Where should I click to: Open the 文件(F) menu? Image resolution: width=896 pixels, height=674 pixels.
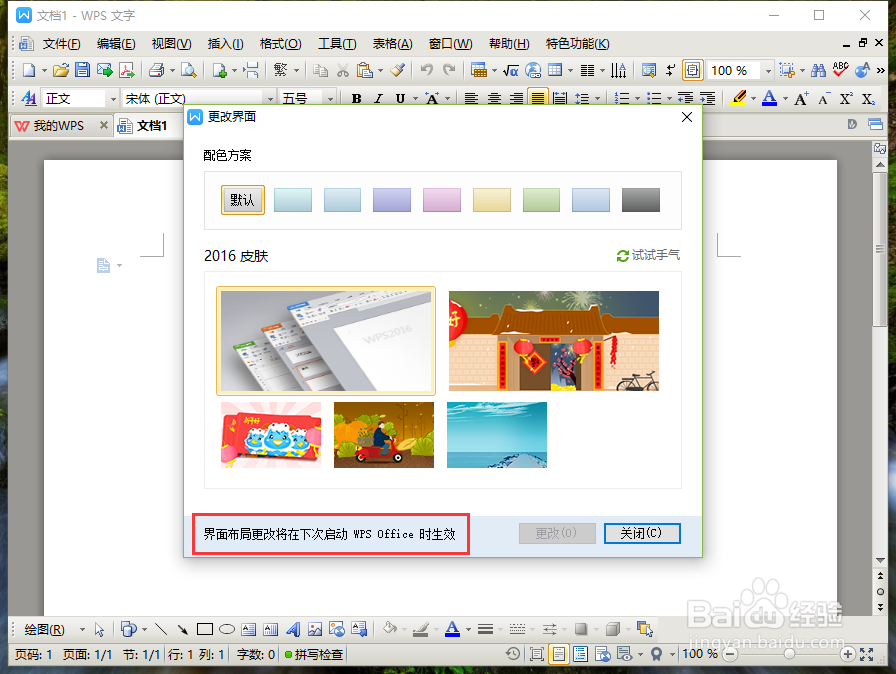point(61,43)
